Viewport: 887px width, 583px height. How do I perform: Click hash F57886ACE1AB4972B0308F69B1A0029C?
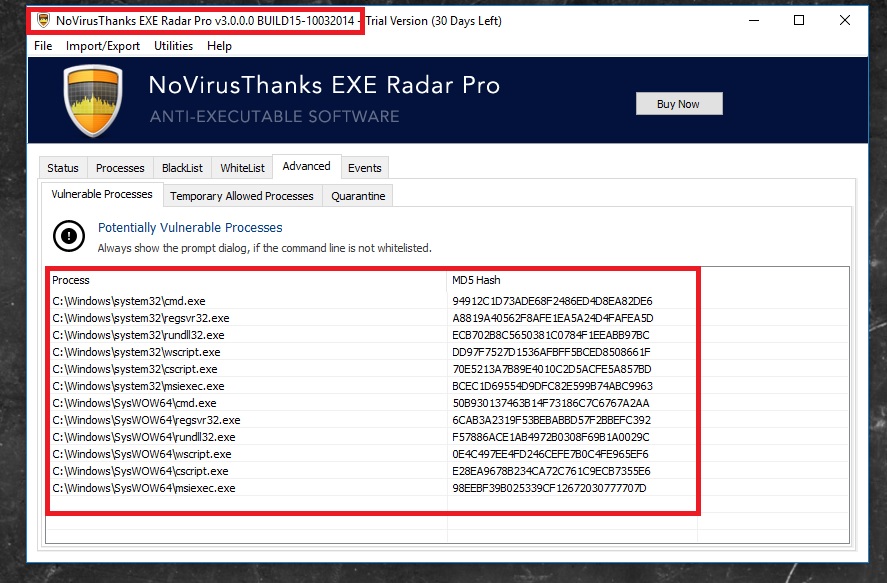pyautogui.click(x=551, y=437)
